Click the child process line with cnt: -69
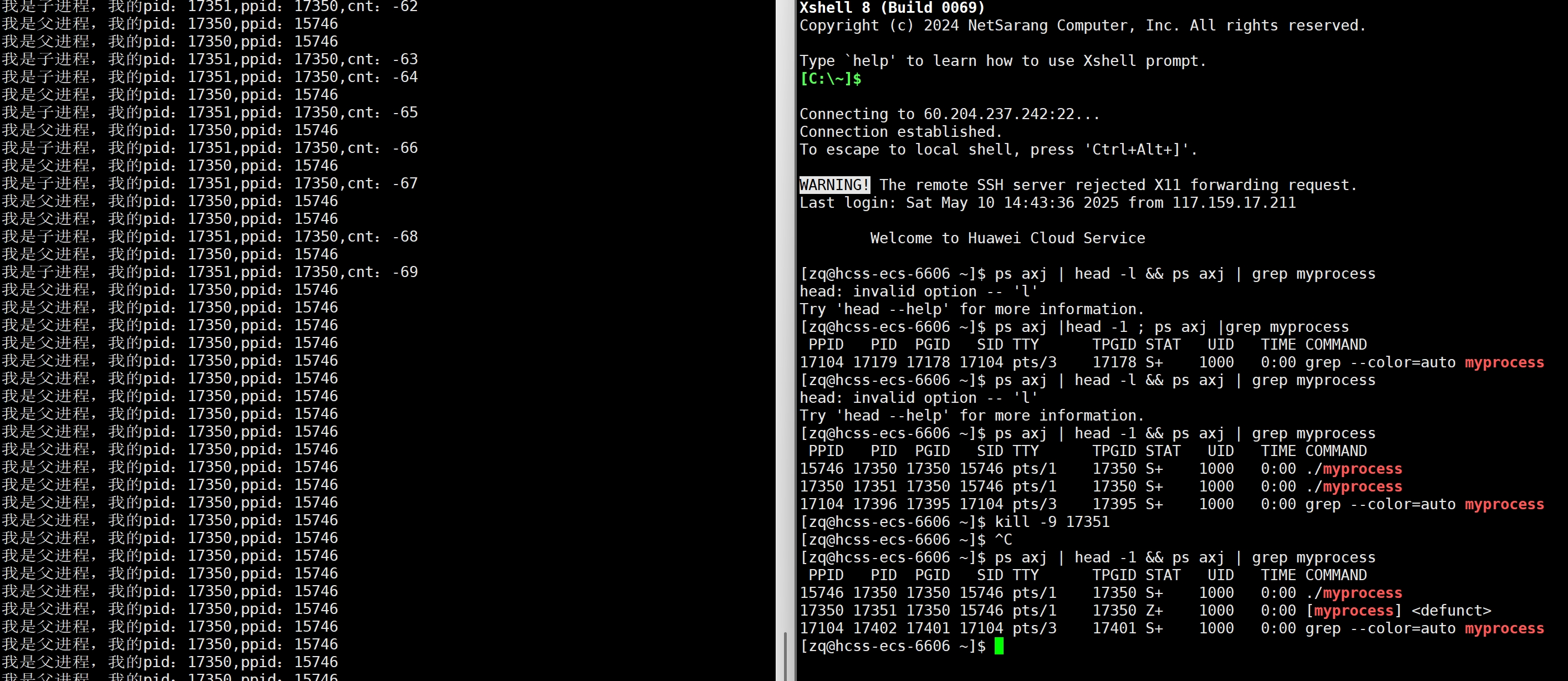Screen dimensions: 1568x681 point(210,272)
